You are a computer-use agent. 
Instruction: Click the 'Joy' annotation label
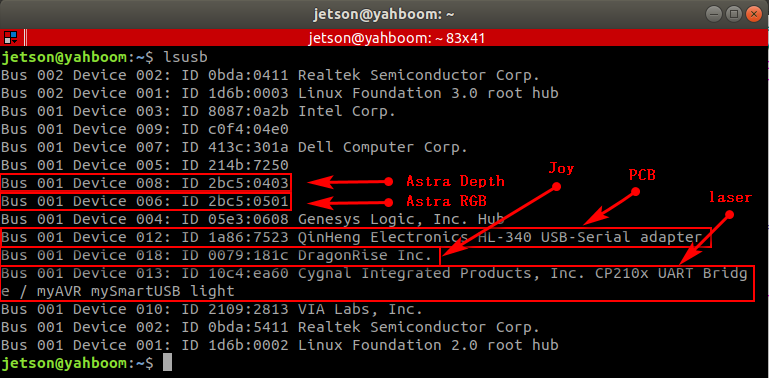click(561, 170)
